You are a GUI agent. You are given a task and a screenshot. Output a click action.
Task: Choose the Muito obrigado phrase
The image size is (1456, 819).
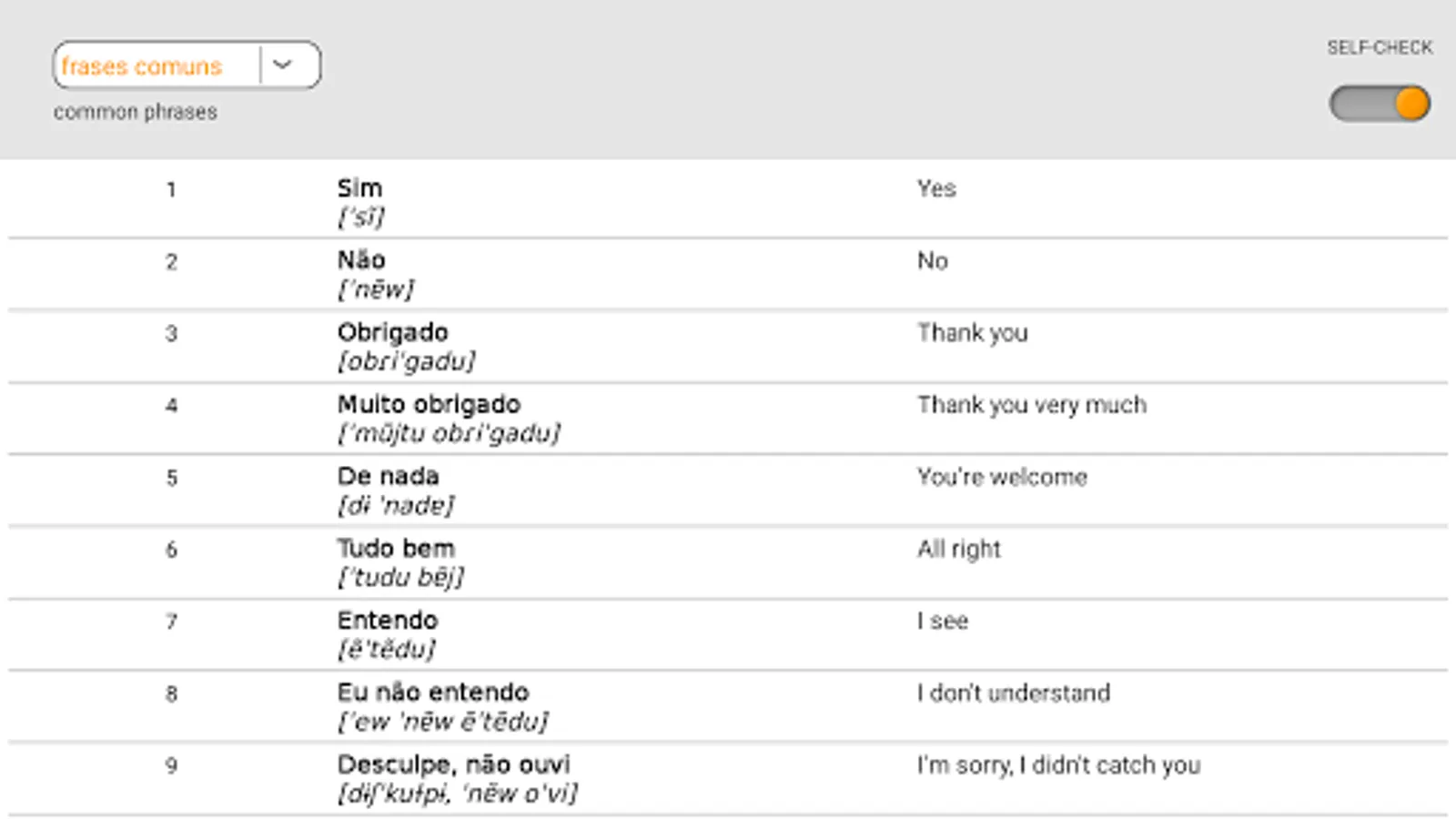pyautogui.click(x=429, y=404)
